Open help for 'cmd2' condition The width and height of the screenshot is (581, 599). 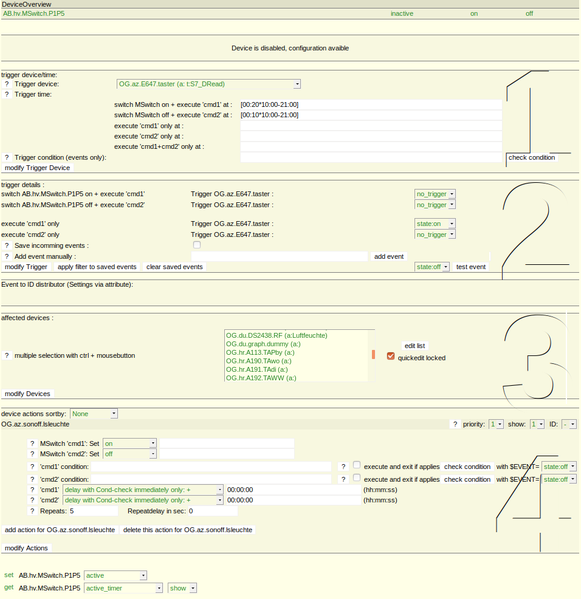click(32, 479)
